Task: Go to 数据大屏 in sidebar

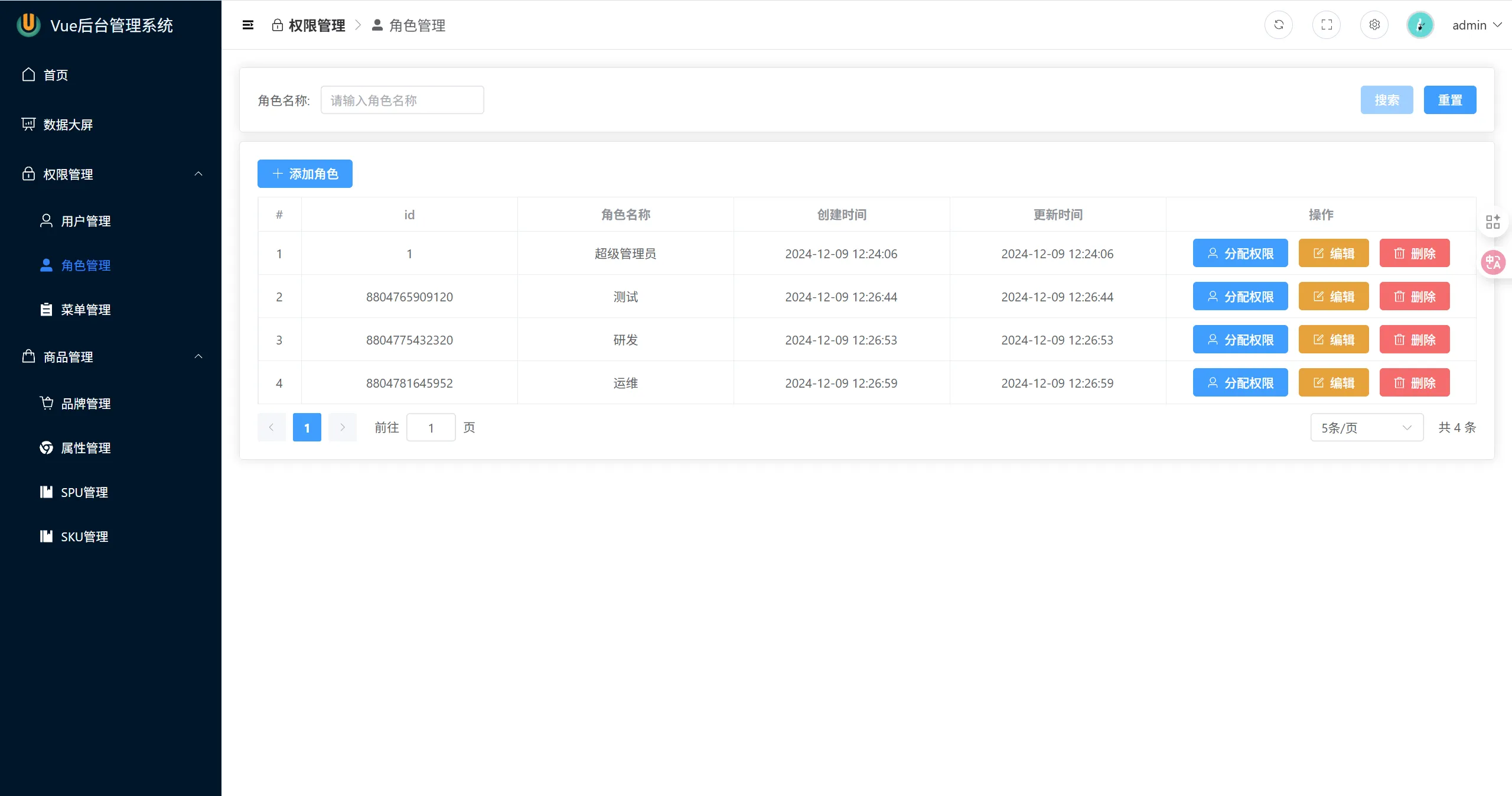Action: pyautogui.click(x=68, y=125)
